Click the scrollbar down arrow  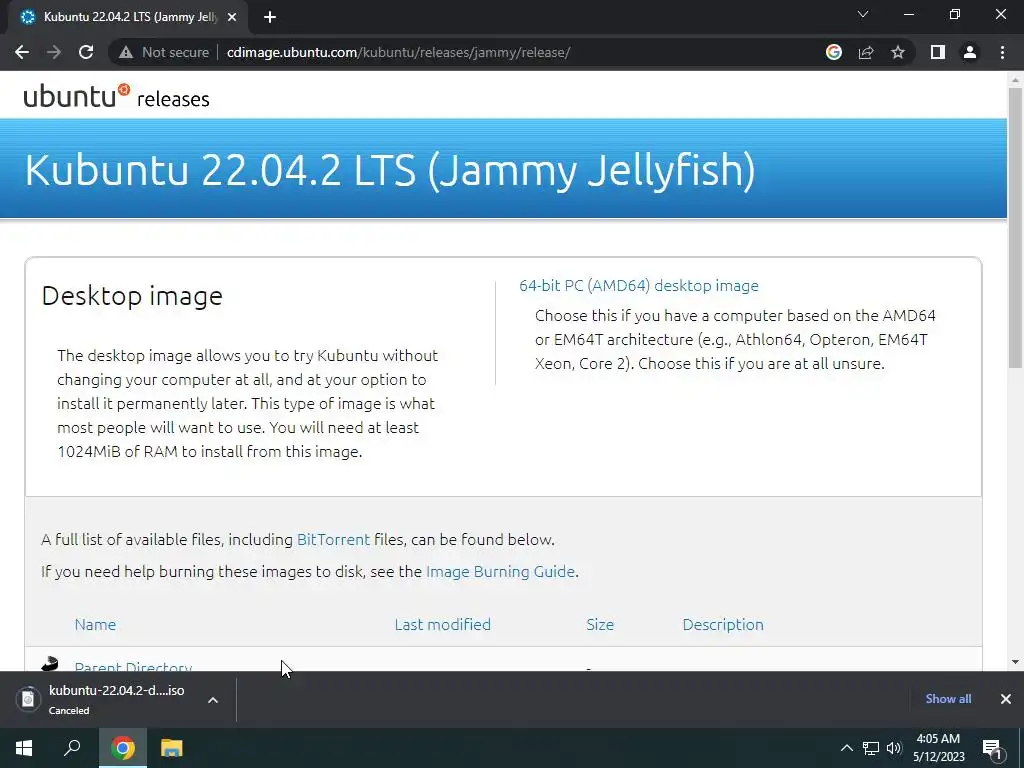(x=1015, y=662)
